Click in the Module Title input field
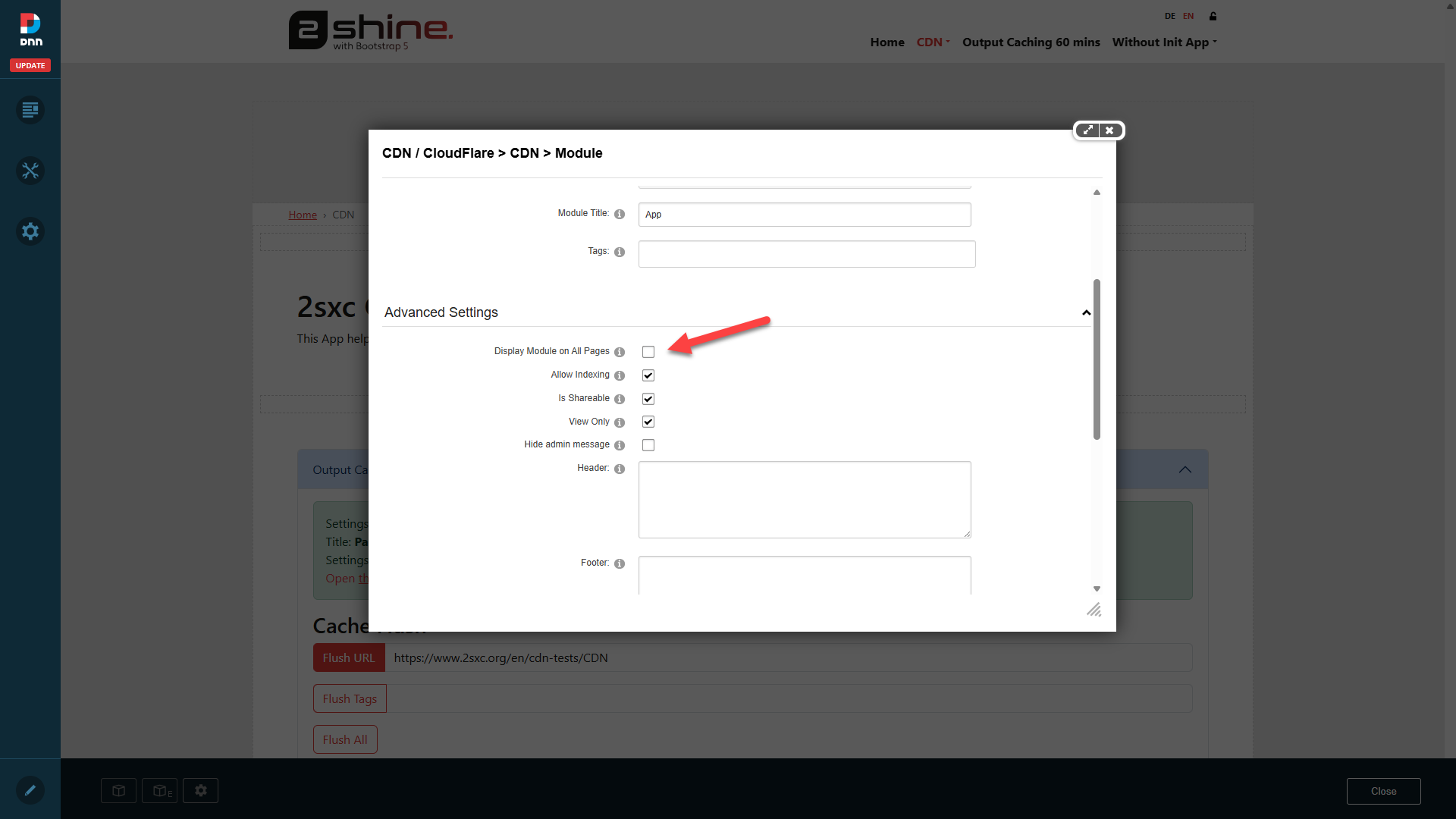1456x819 pixels. click(804, 215)
